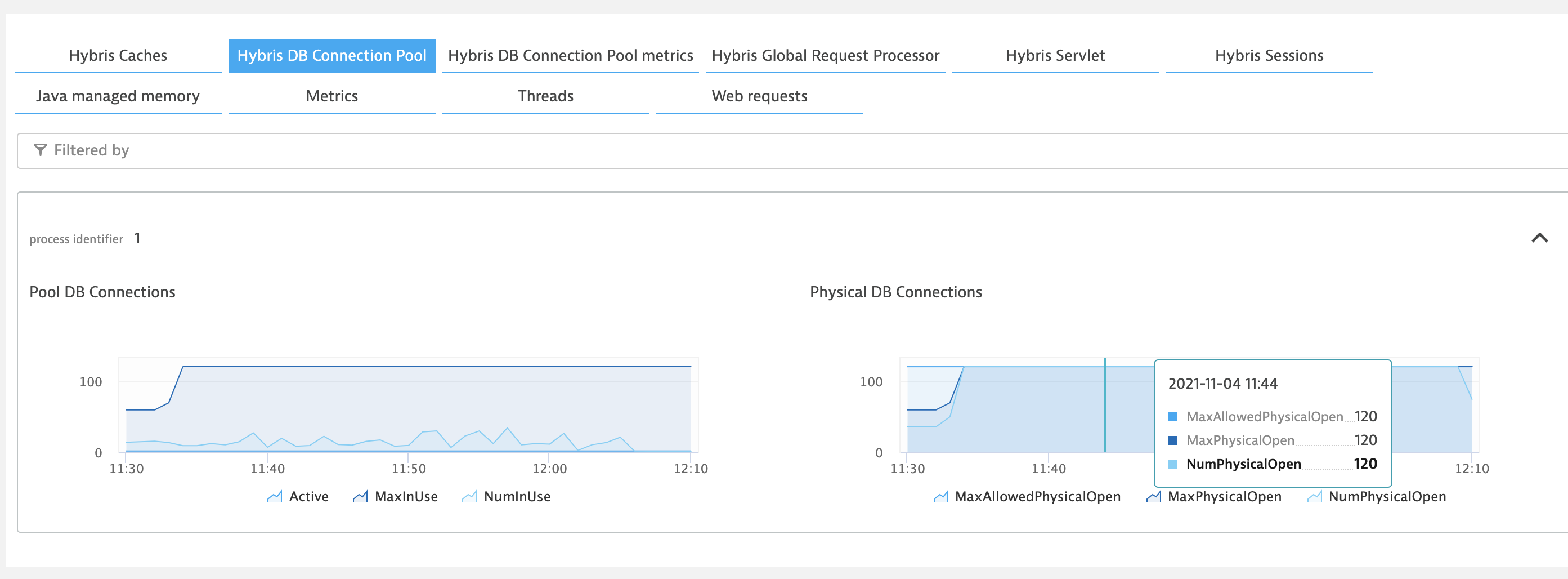Switch to Java managed memory tab

[118, 96]
